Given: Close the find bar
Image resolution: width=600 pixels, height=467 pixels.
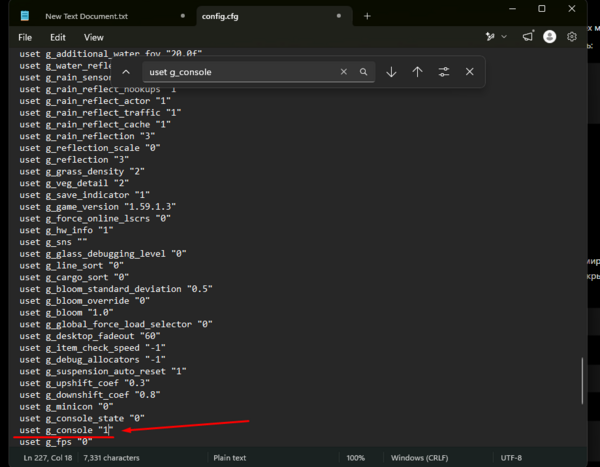Looking at the screenshot, I should [x=470, y=72].
